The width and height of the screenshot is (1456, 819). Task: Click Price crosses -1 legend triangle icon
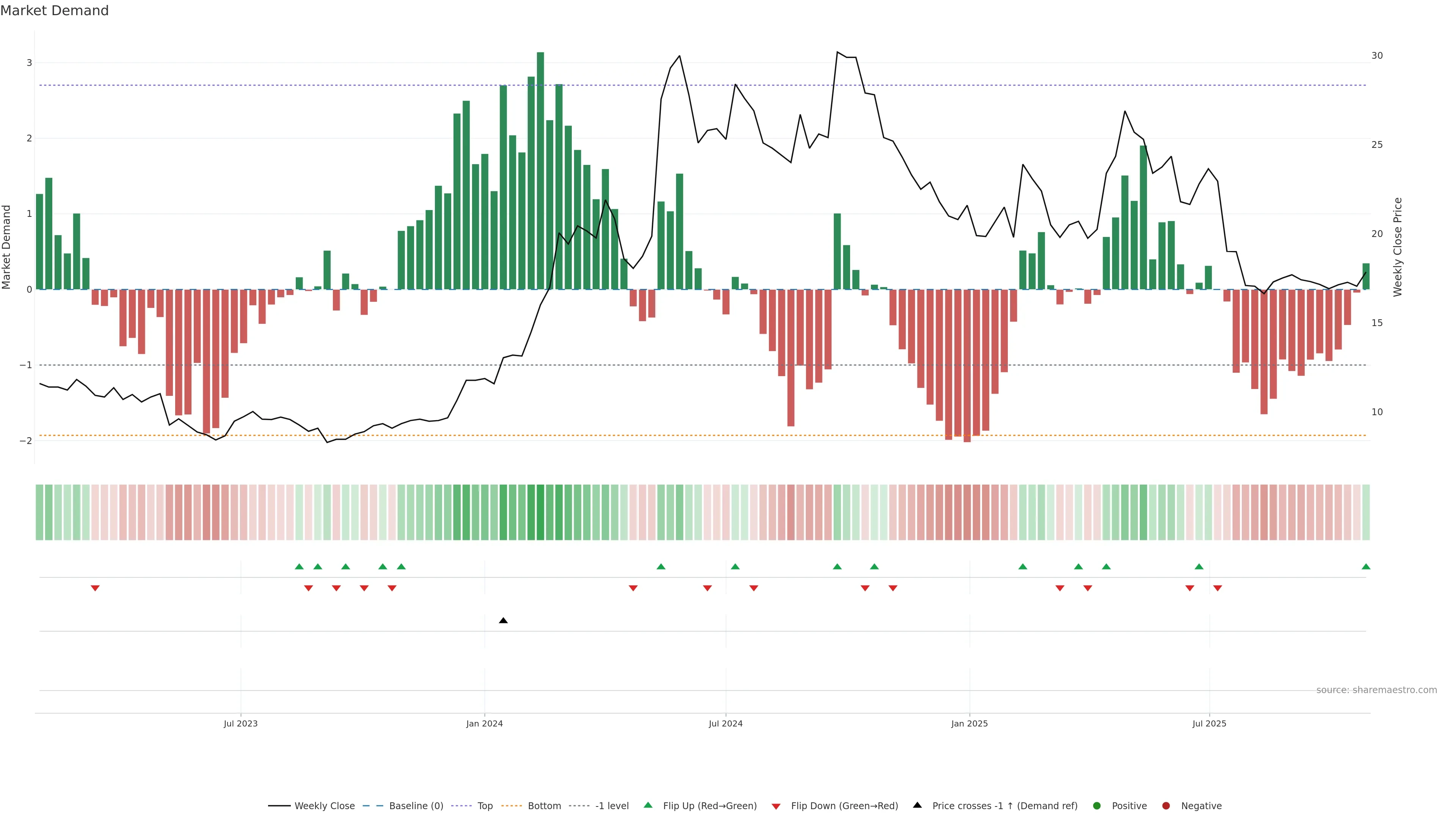[917, 805]
